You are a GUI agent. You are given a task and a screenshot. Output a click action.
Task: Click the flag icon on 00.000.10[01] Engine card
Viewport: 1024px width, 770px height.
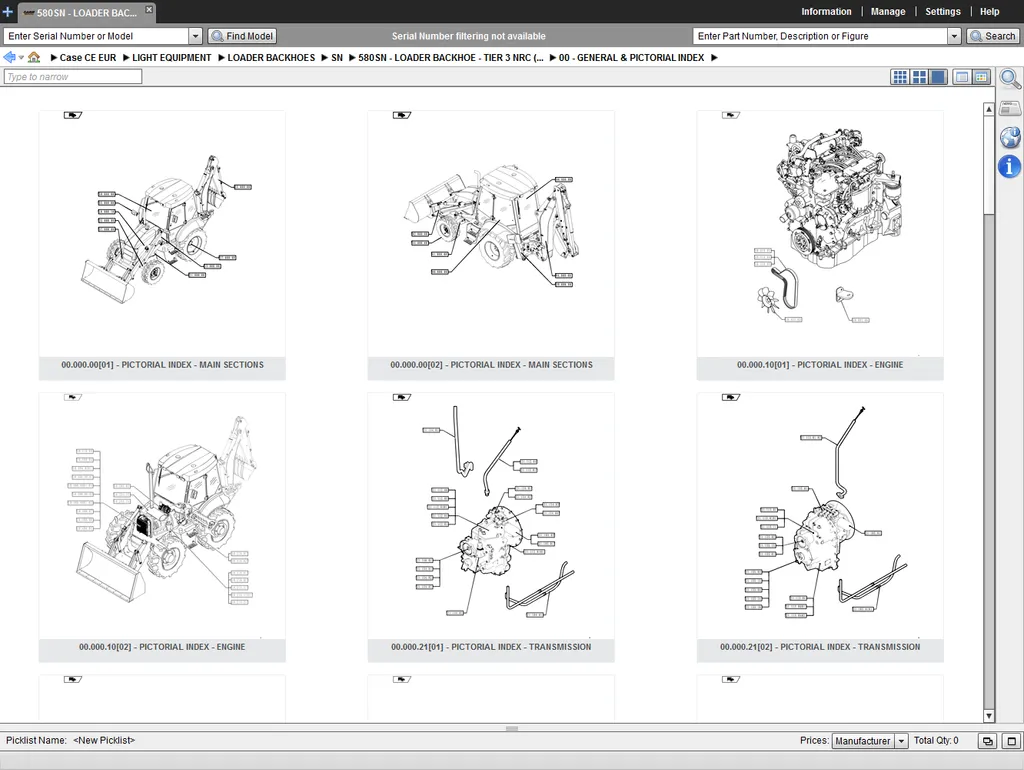[x=731, y=116]
